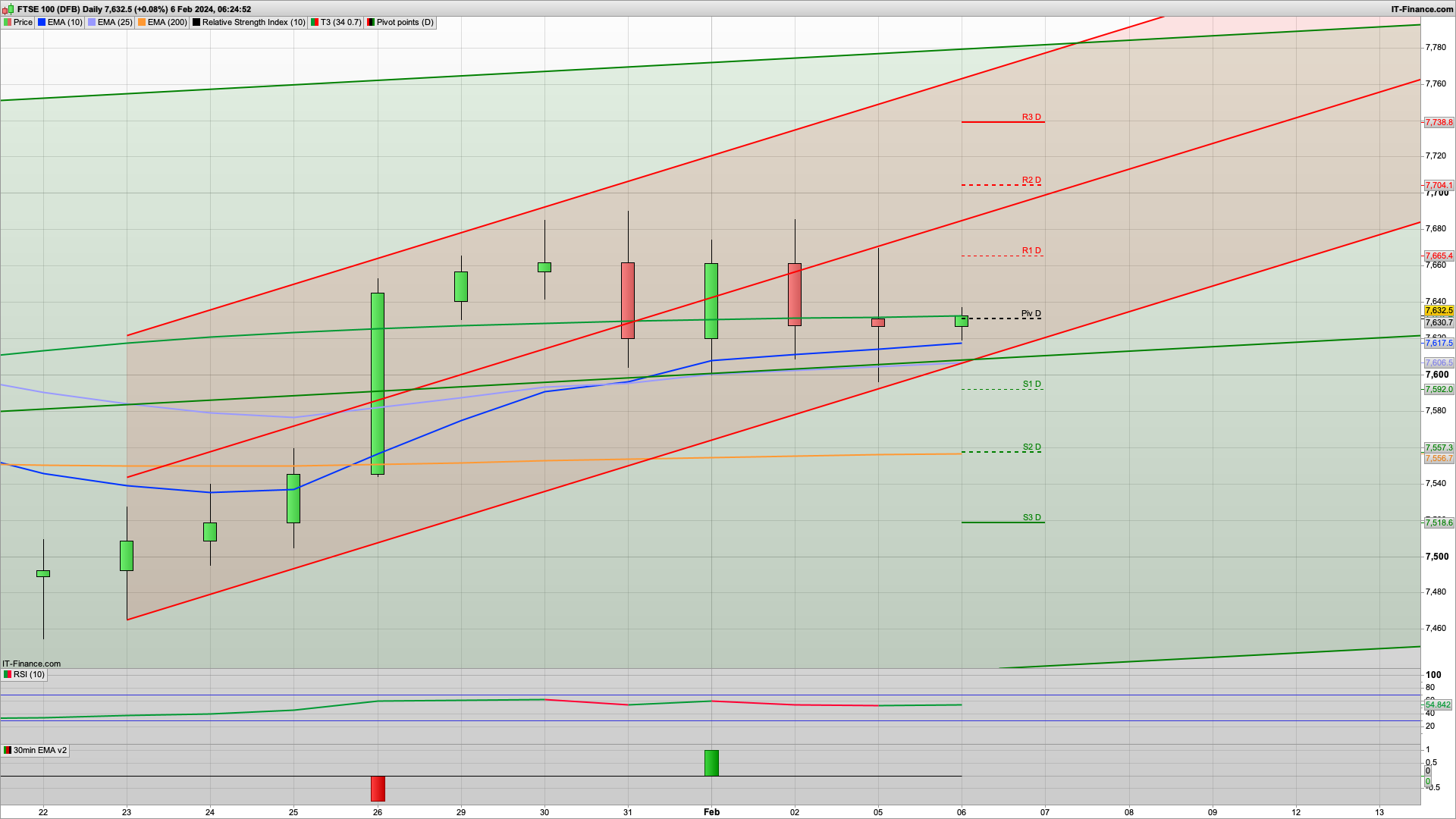Click the S2 D pivot label

[x=1032, y=447]
